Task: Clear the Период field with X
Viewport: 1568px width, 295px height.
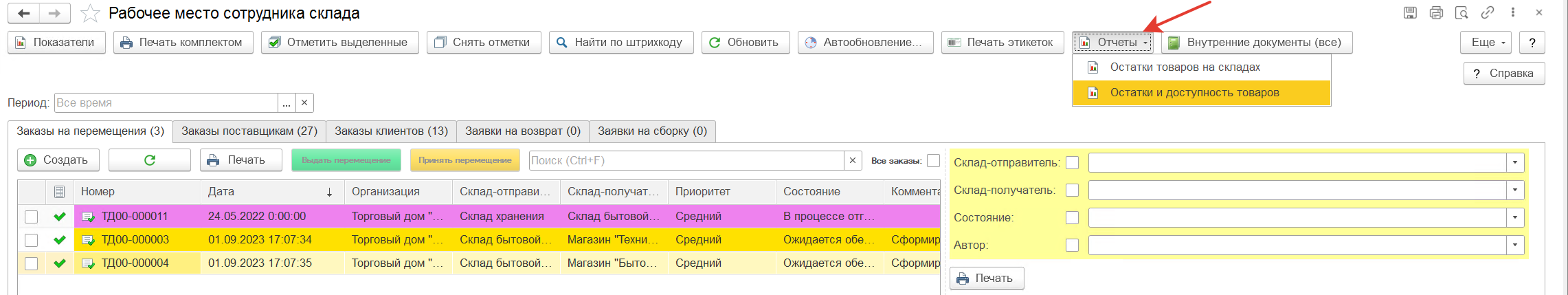Action: click(304, 102)
